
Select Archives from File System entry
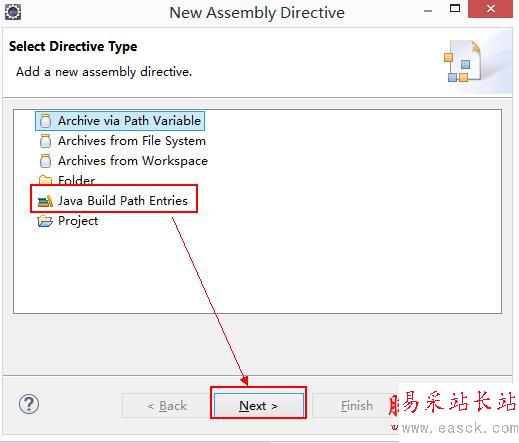(x=122, y=141)
